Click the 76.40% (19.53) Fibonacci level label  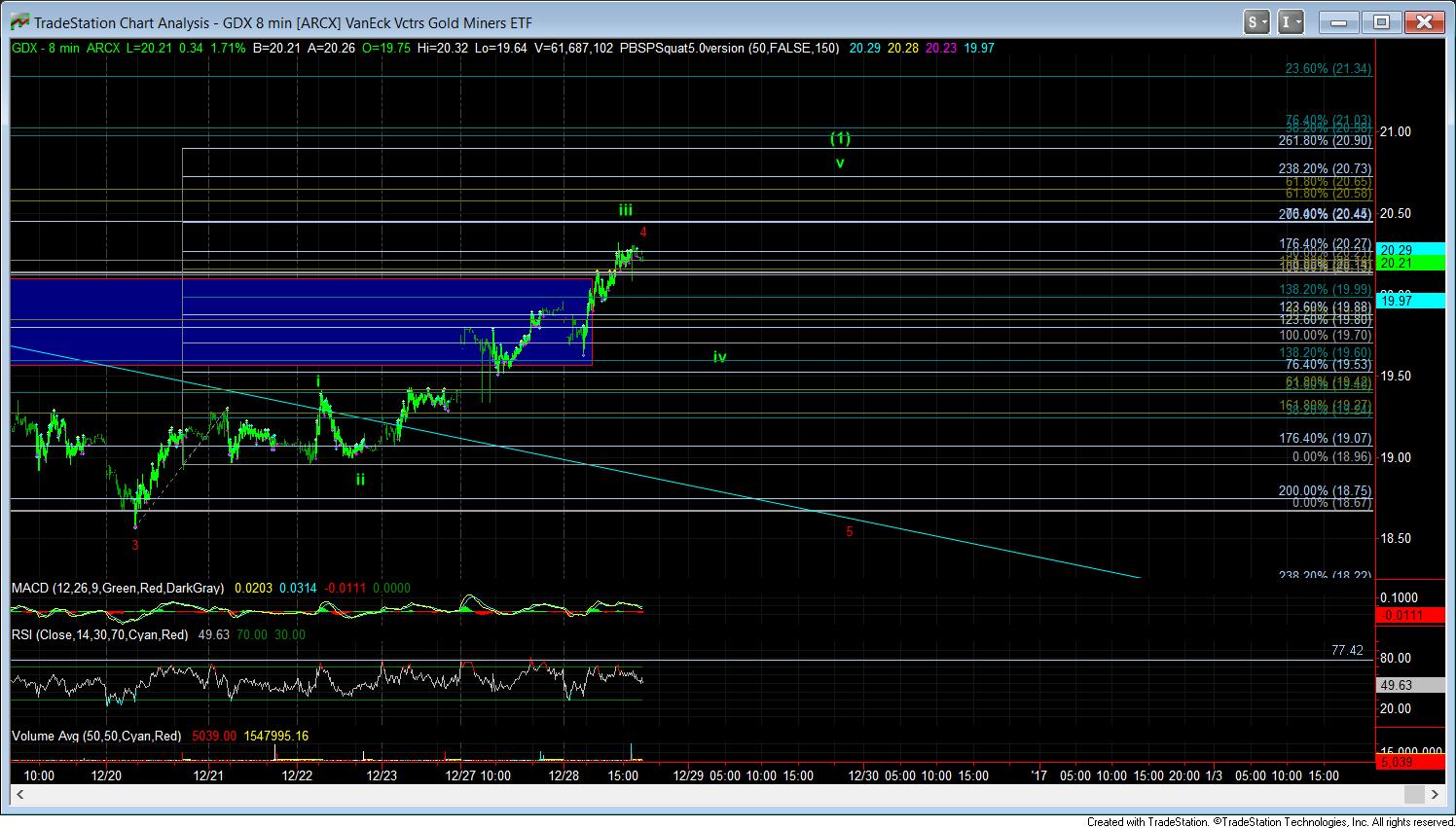click(x=1328, y=365)
